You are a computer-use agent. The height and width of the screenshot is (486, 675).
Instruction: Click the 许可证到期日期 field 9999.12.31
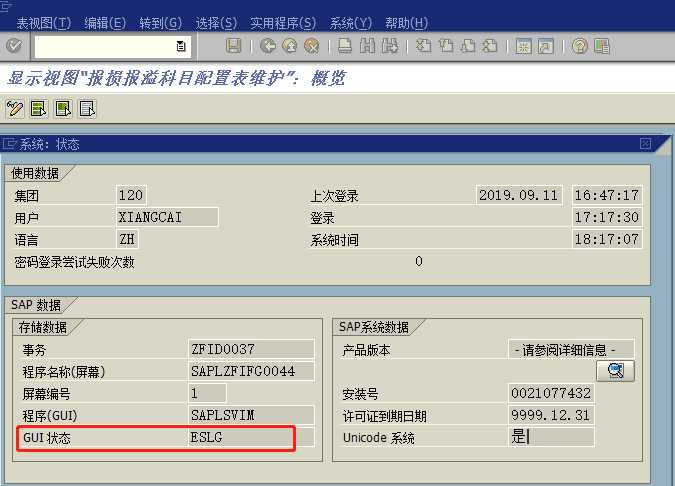click(x=551, y=415)
